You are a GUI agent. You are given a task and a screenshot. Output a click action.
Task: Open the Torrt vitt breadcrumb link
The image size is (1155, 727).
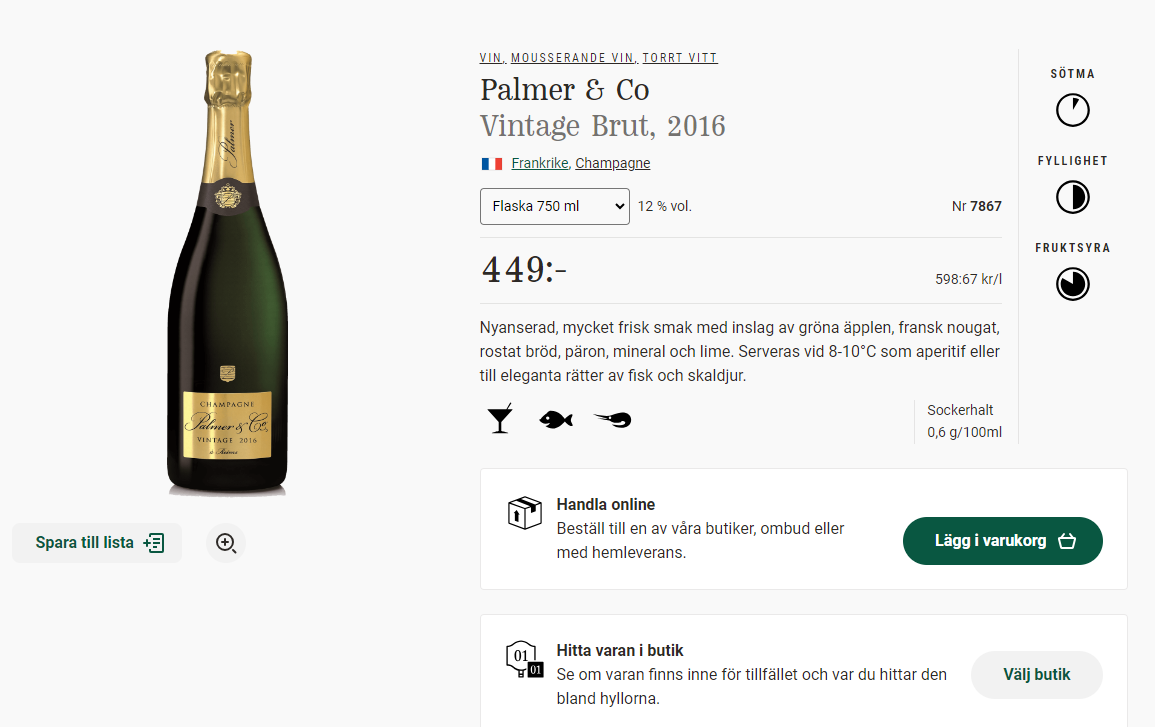point(680,58)
